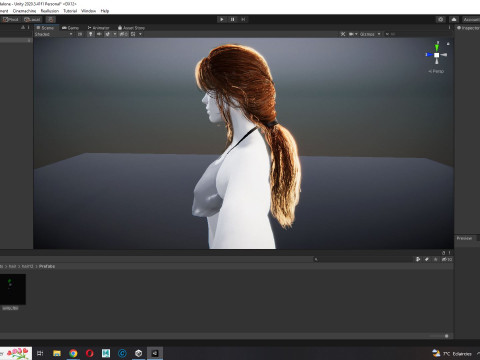Image resolution: width=480 pixels, height=360 pixels.
Task: Switch to the Scene tab
Action: (x=45, y=28)
